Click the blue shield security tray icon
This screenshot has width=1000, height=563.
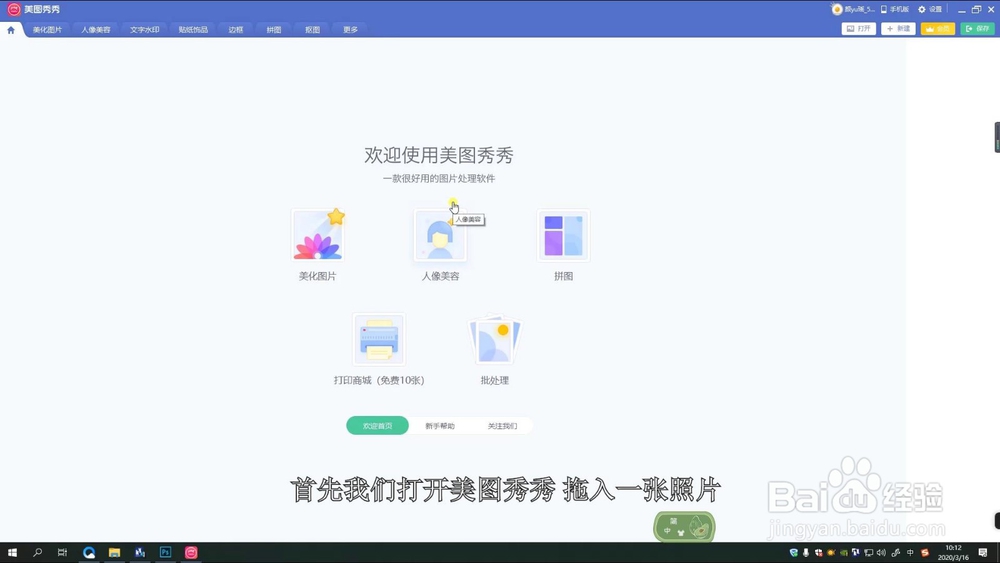tap(793, 552)
